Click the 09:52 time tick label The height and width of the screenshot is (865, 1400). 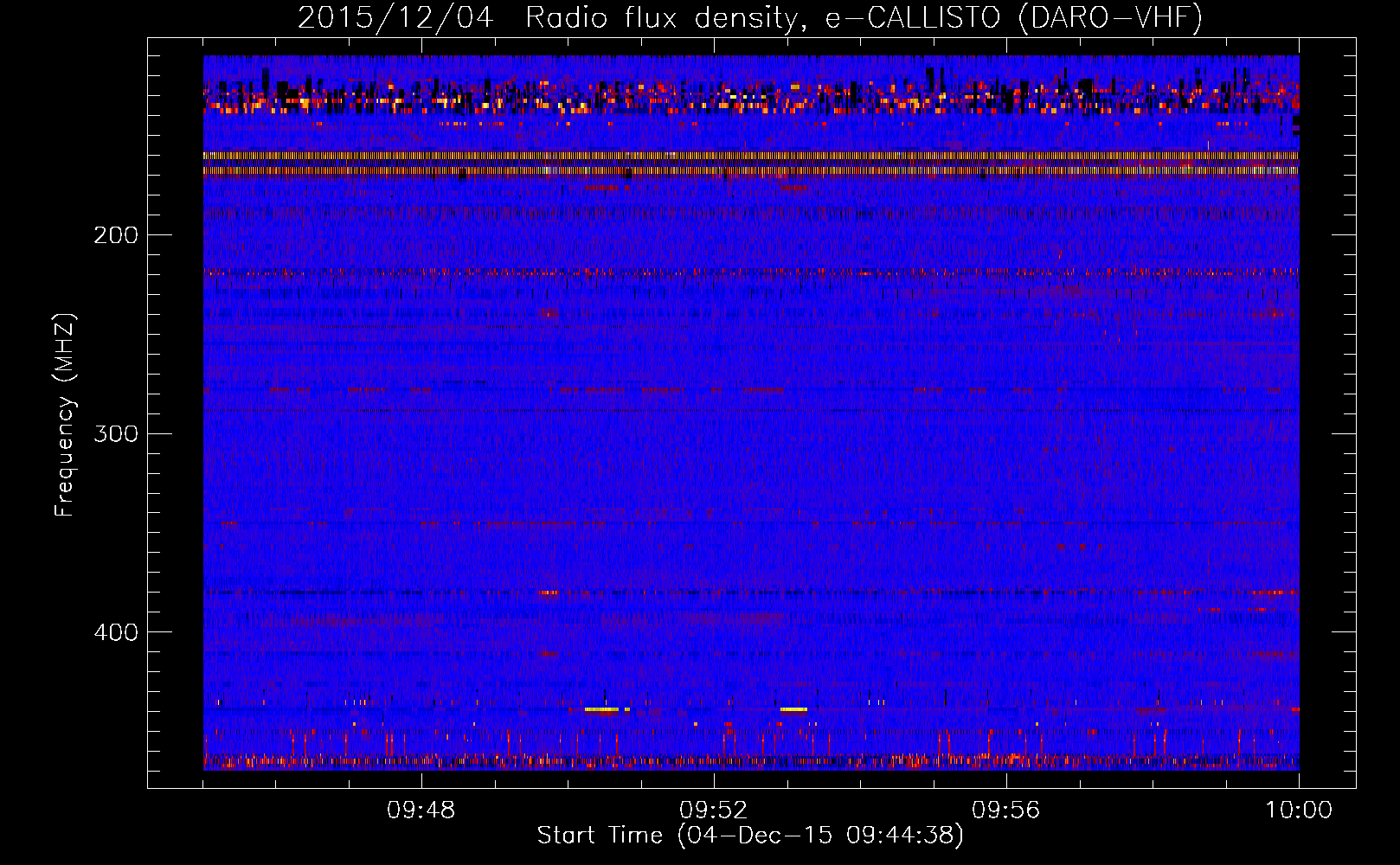click(x=714, y=811)
